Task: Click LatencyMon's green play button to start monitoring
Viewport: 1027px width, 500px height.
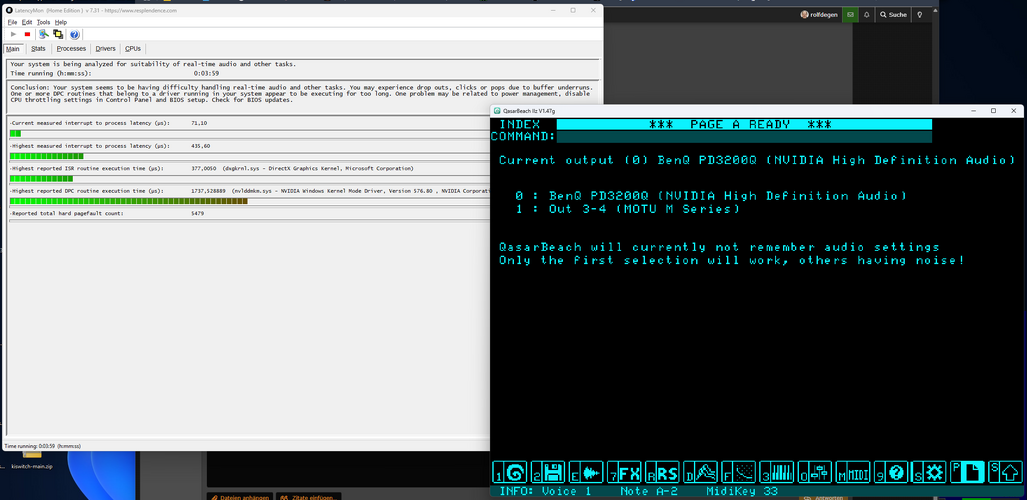Action: [x=13, y=34]
